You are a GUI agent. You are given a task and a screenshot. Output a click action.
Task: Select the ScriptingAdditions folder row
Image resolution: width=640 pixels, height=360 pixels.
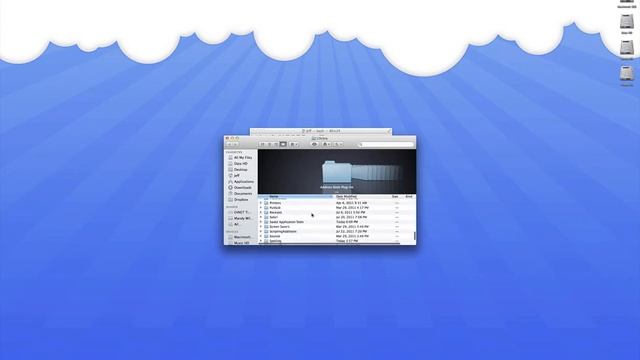coord(336,232)
